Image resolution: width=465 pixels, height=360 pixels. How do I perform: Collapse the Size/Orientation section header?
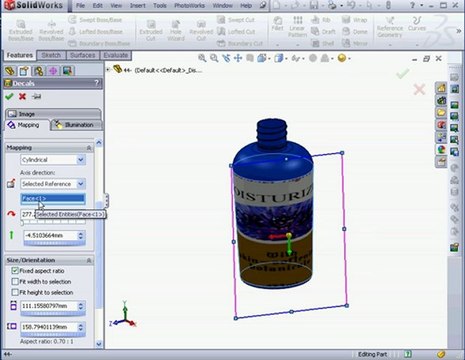(89, 260)
